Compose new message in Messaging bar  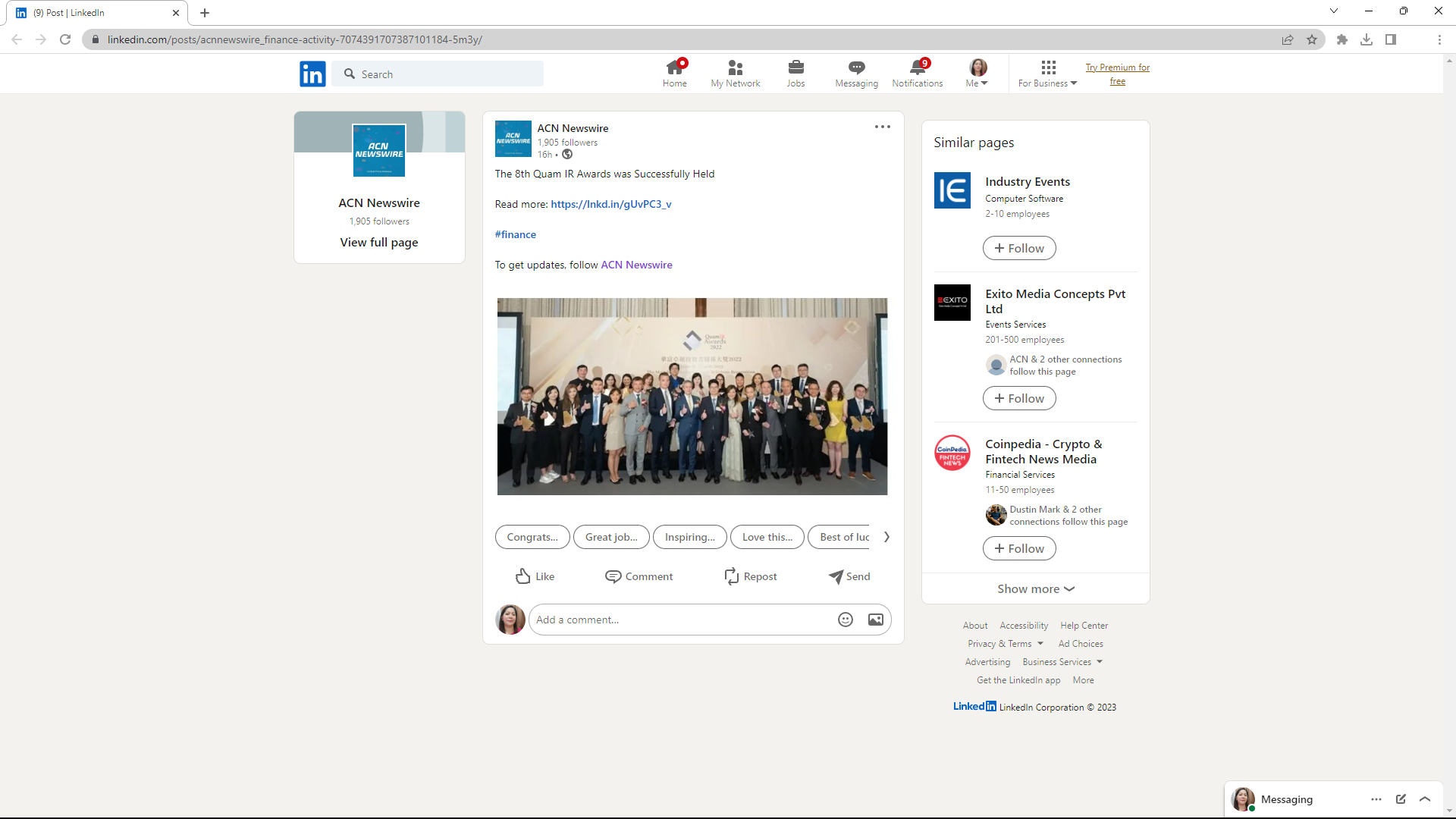[1401, 799]
